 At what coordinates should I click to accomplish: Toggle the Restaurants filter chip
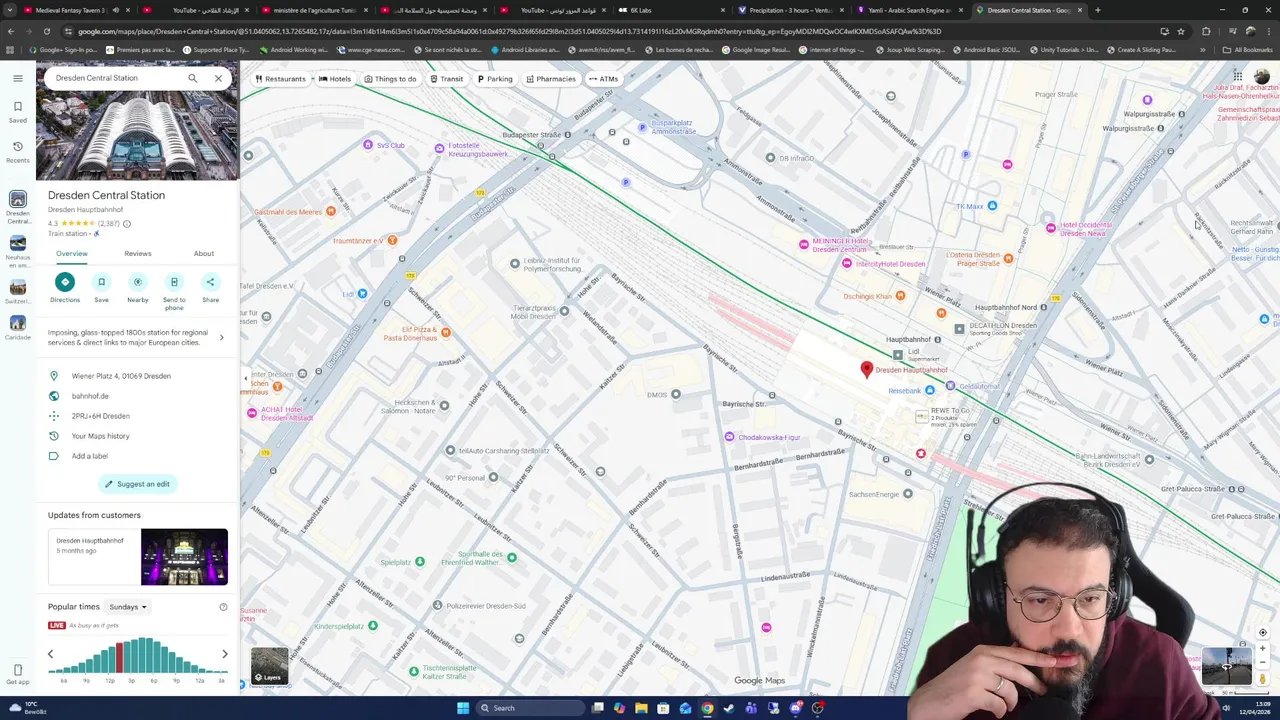pos(280,79)
